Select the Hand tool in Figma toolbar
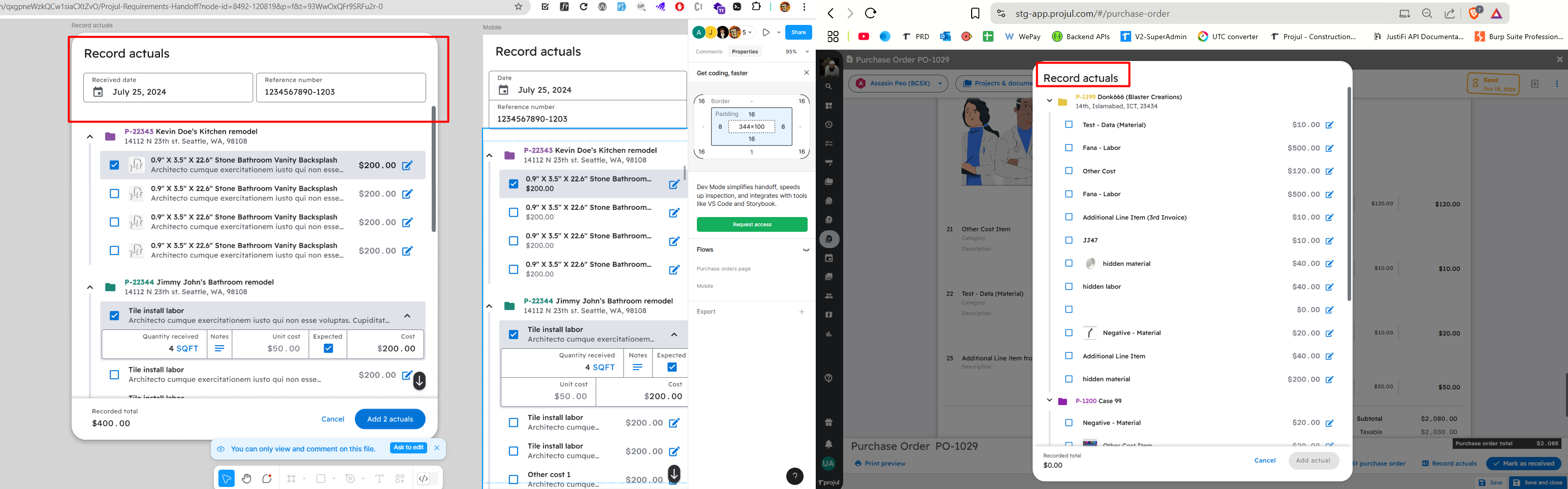The width and height of the screenshot is (1568, 489). [x=246, y=479]
